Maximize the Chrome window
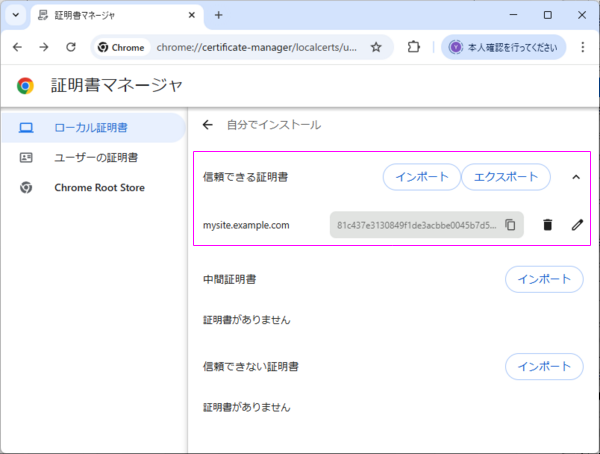The width and height of the screenshot is (600, 454). tap(548, 15)
